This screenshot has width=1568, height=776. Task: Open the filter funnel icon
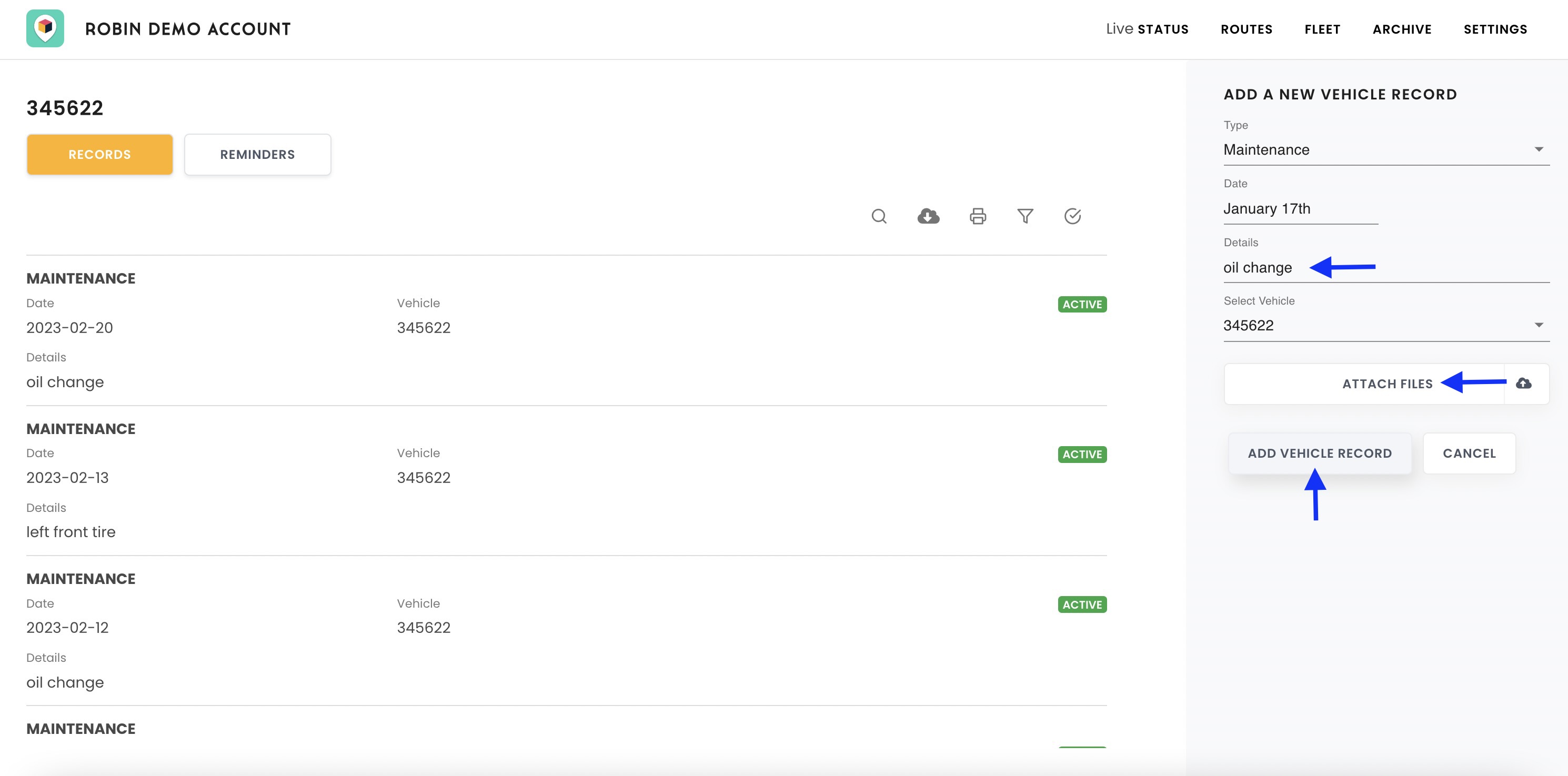(1025, 216)
